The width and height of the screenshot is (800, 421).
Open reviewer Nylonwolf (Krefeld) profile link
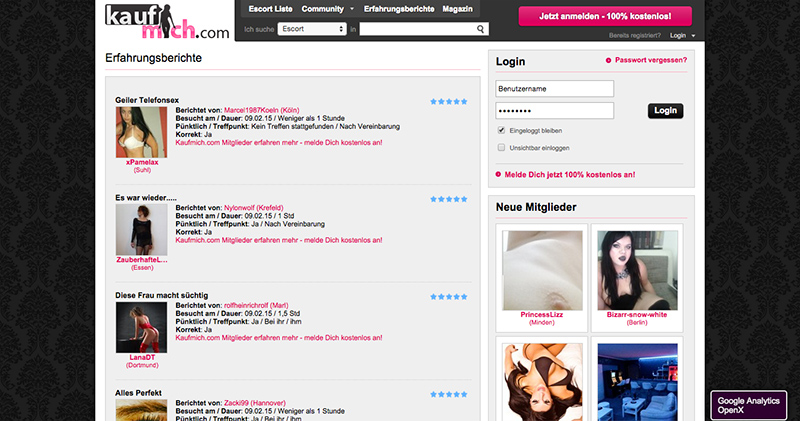pyautogui.click(x=254, y=208)
